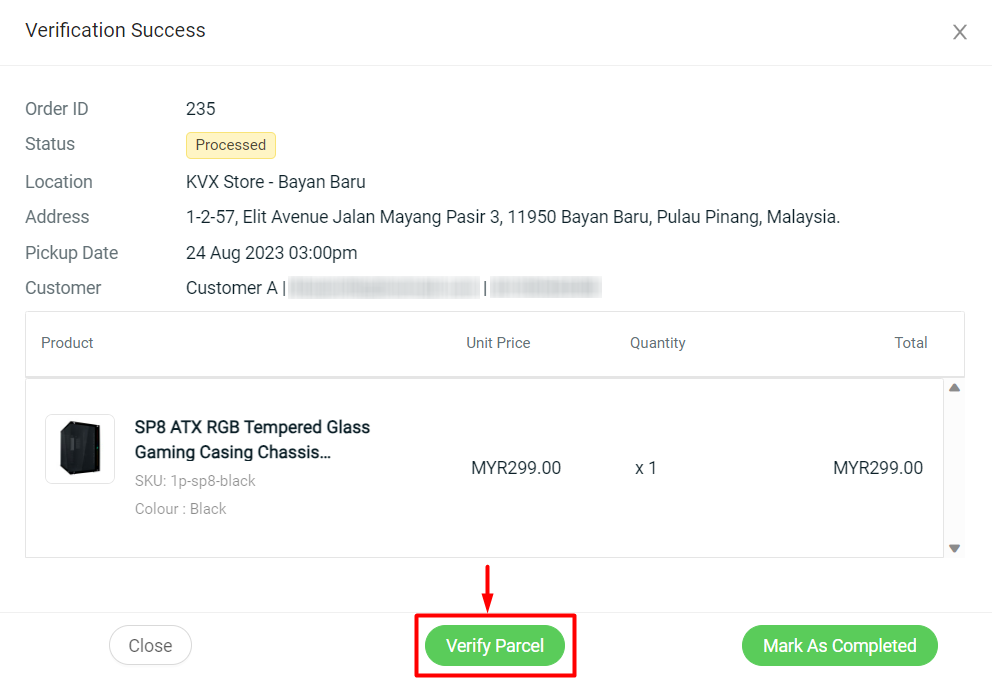The height and width of the screenshot is (689, 992).
Task: Click the Elit Avenue address text
Action: [512, 217]
